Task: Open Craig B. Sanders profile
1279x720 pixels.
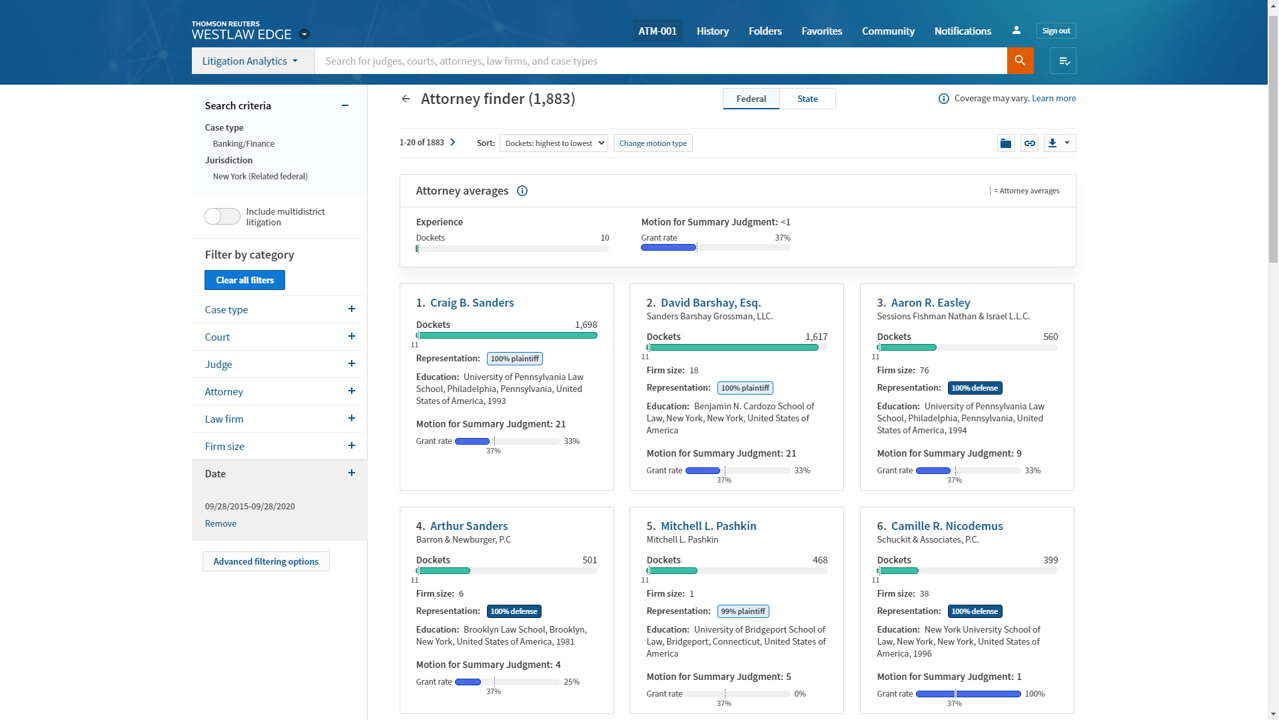Action: [472, 303]
